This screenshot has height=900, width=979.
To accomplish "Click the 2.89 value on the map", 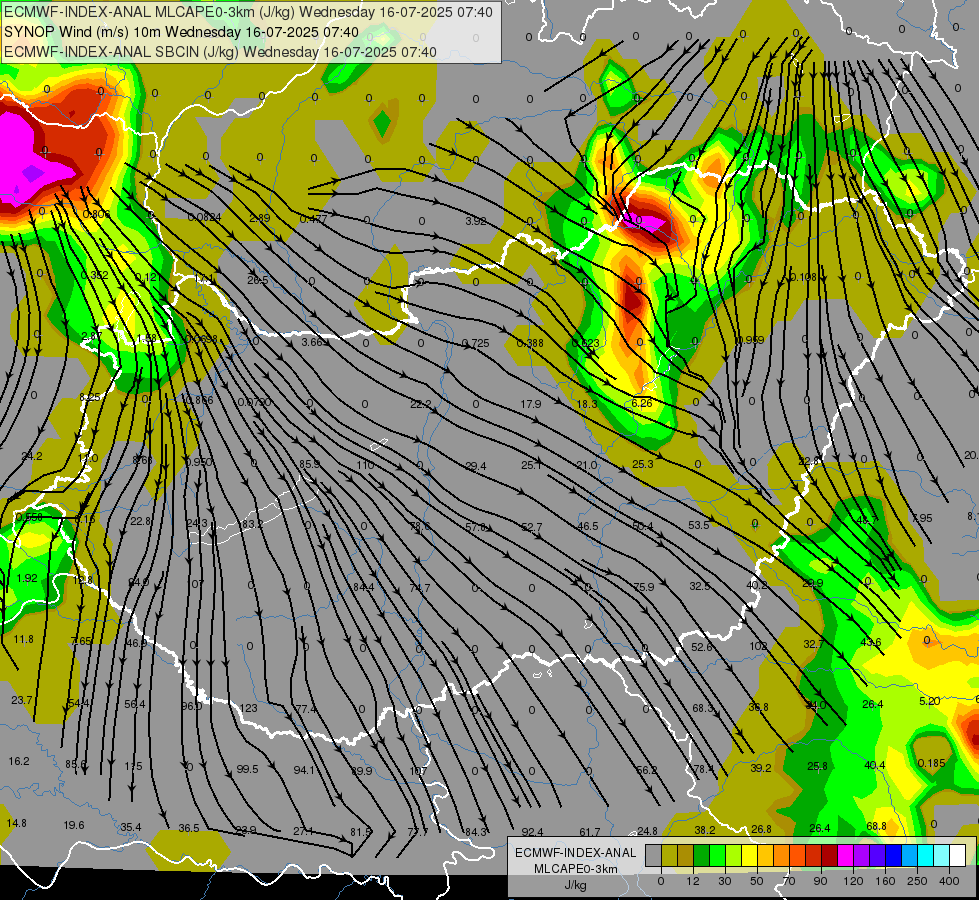I will point(259,218).
